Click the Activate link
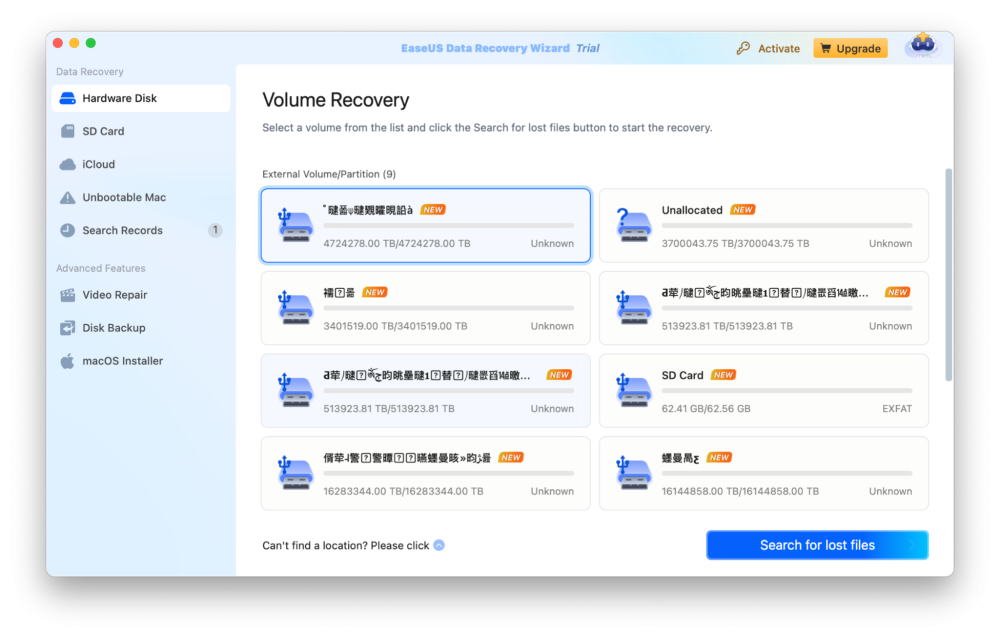 pos(779,48)
